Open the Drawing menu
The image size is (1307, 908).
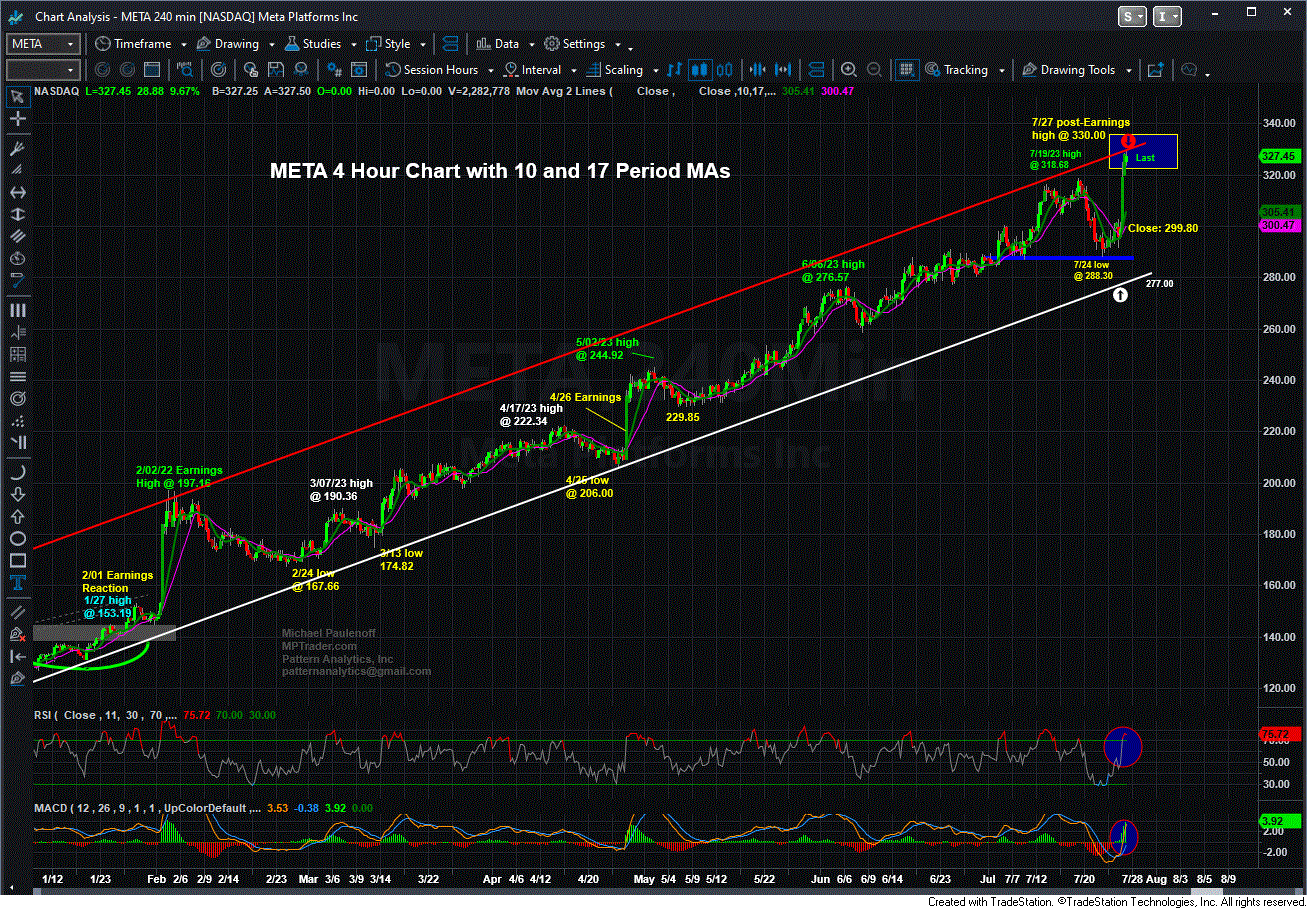click(x=227, y=44)
